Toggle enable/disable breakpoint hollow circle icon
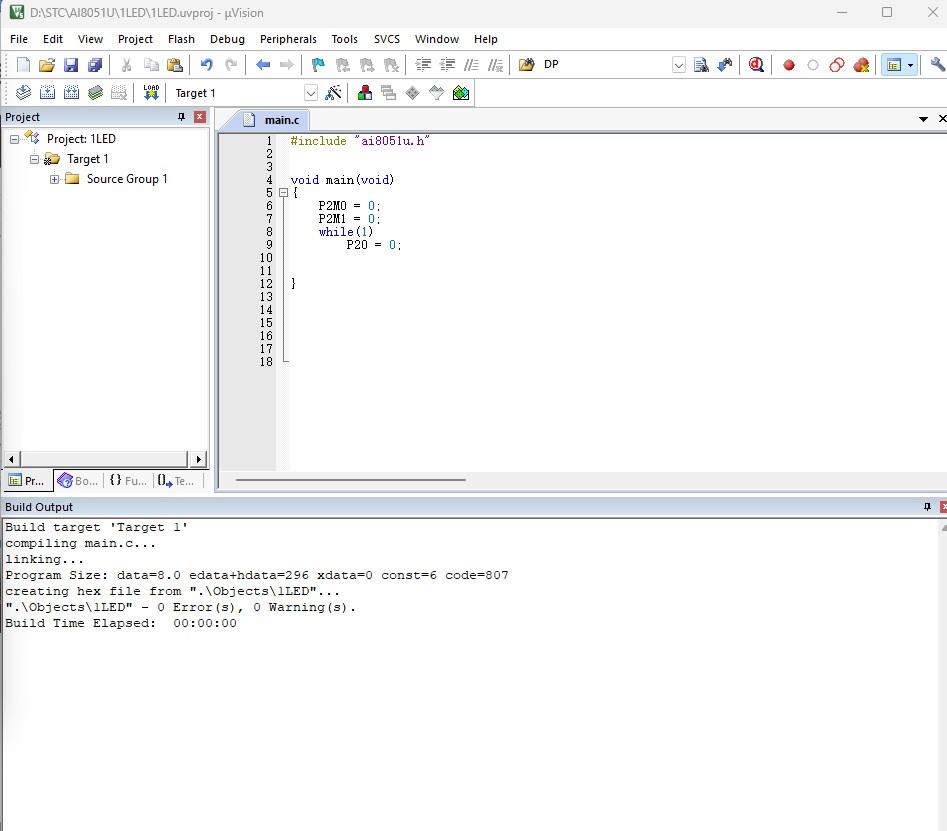Image resolution: width=947 pixels, height=831 pixels. (x=813, y=65)
